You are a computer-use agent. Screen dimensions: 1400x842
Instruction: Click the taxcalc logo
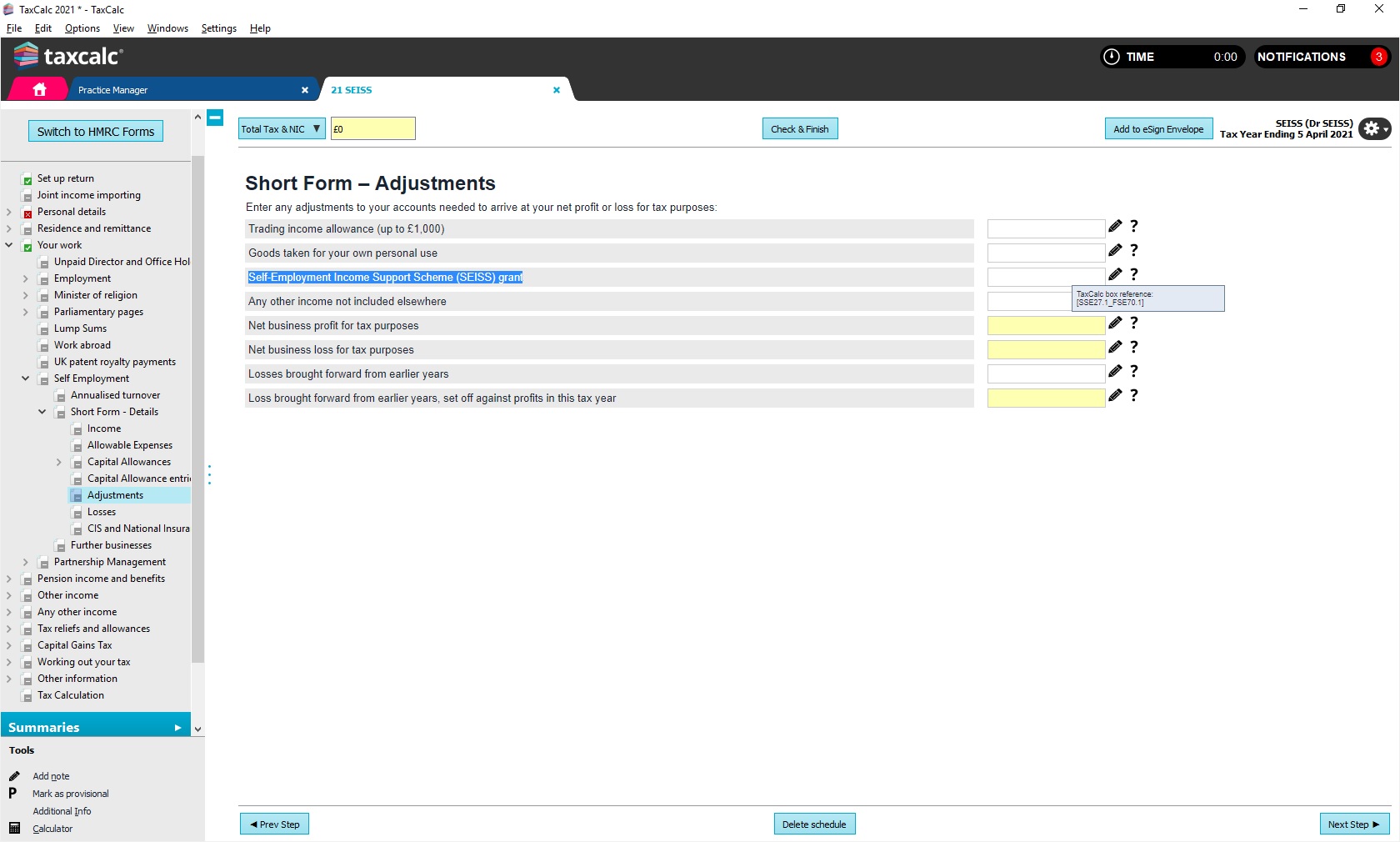click(68, 56)
